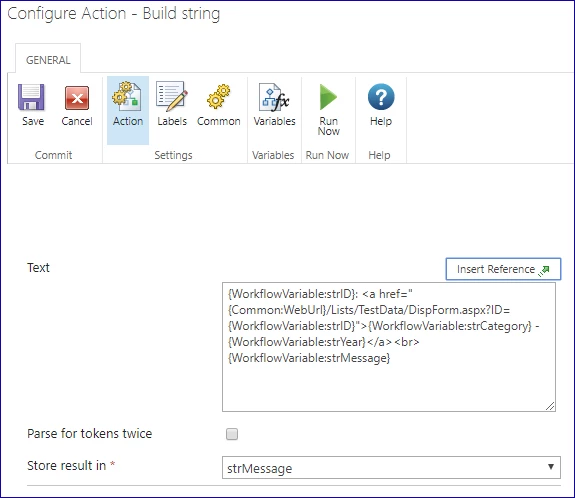Click the Variables label in ribbon
575x498 pixels.
[274, 121]
